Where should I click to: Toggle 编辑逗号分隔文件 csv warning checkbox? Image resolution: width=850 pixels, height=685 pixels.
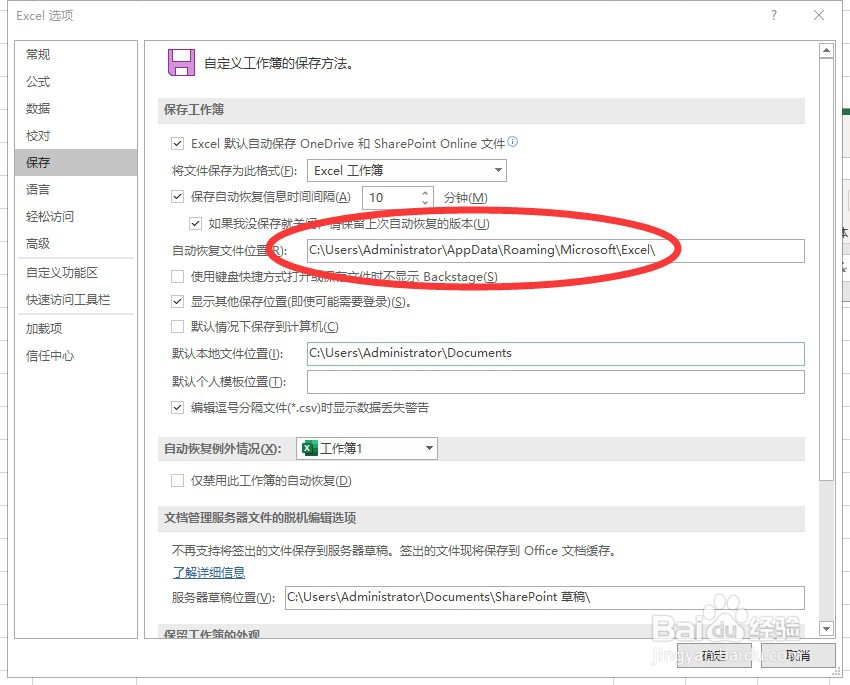tap(177, 408)
